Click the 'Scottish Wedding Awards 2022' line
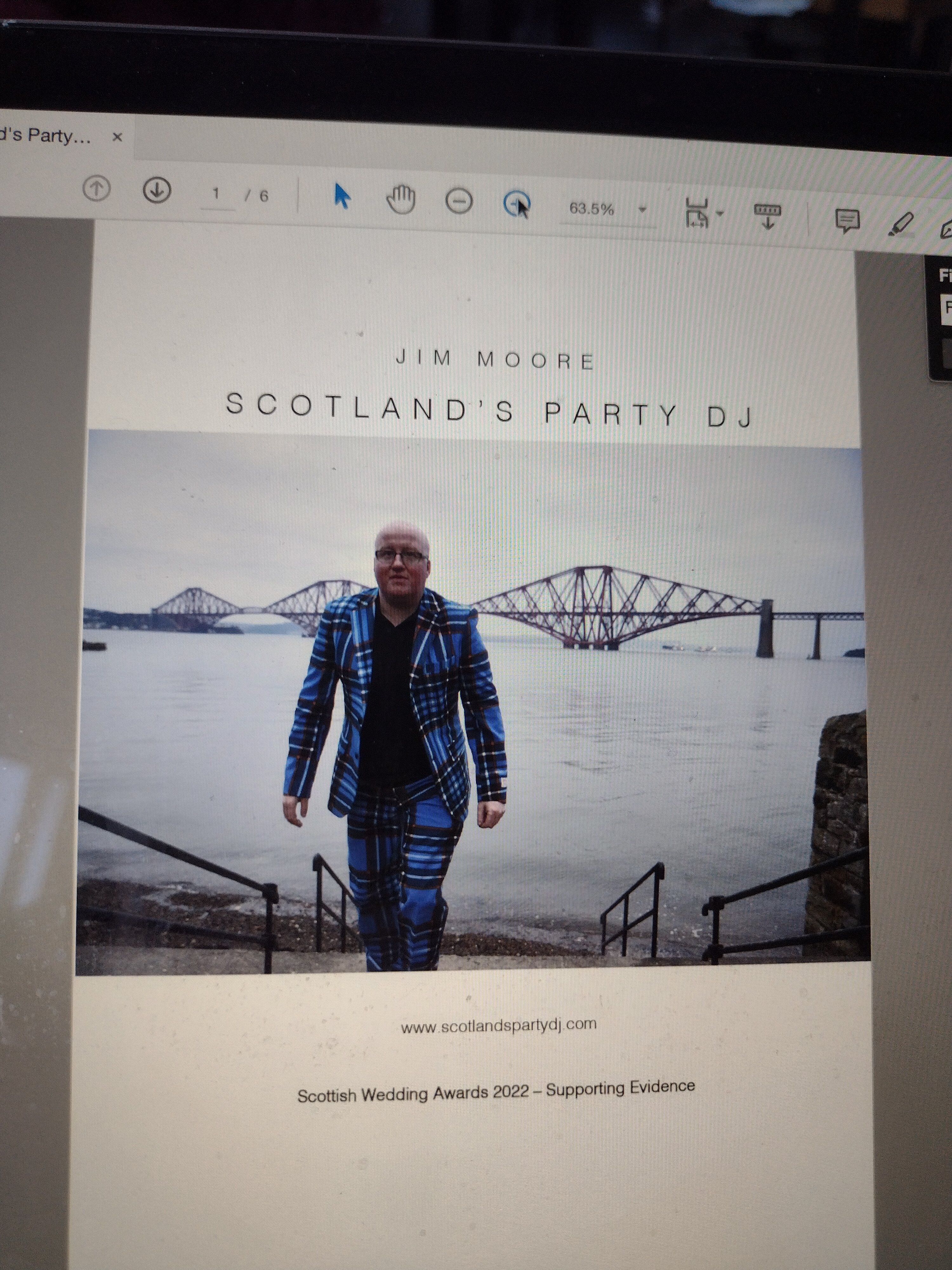 click(x=496, y=1092)
